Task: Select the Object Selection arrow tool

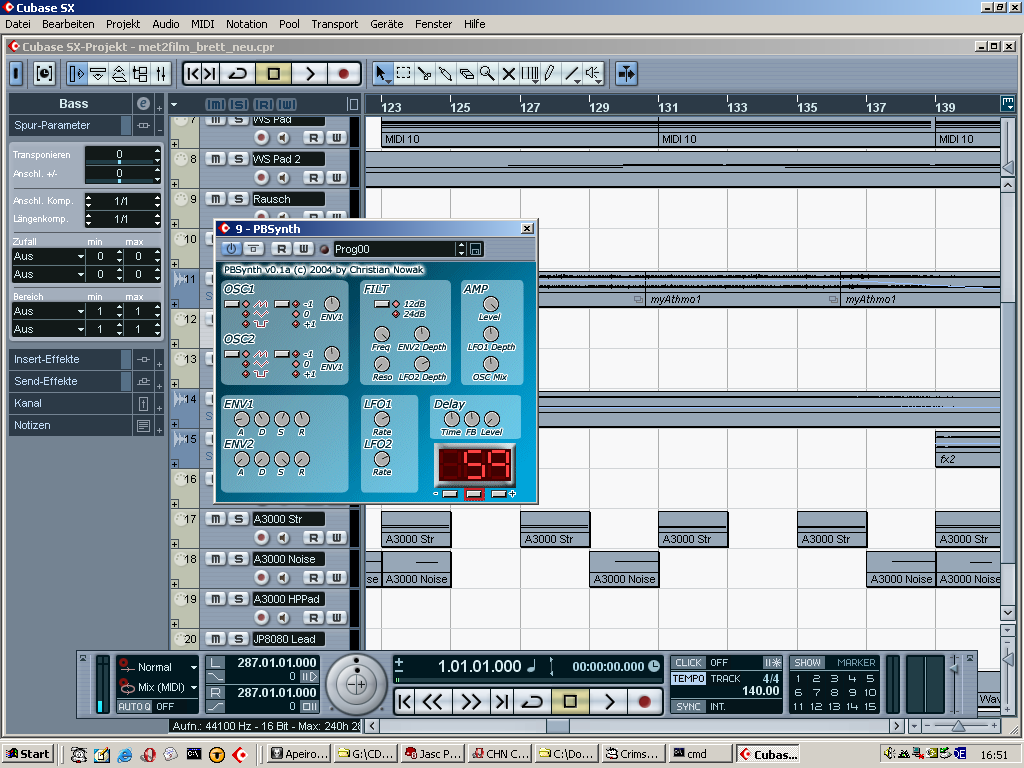Action: pos(381,73)
